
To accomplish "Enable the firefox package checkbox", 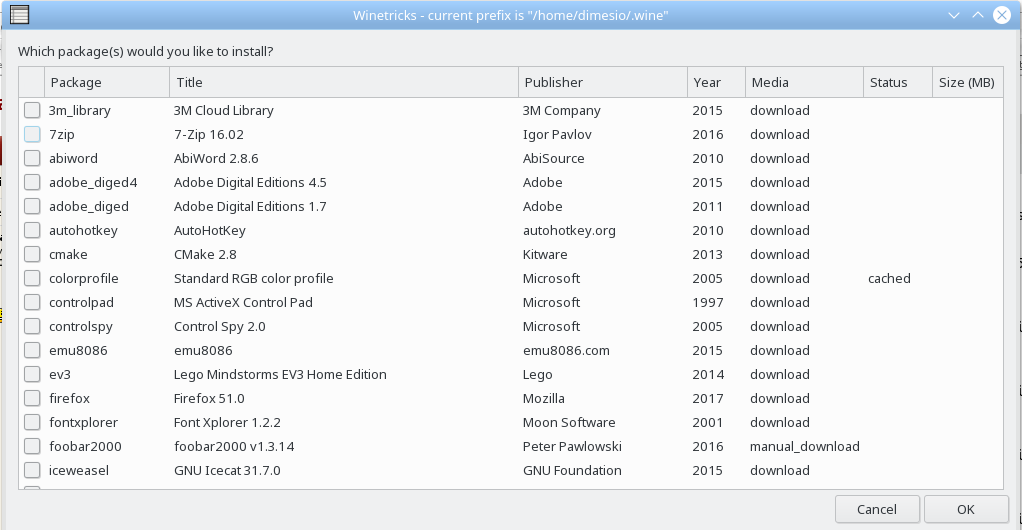I will [32, 398].
